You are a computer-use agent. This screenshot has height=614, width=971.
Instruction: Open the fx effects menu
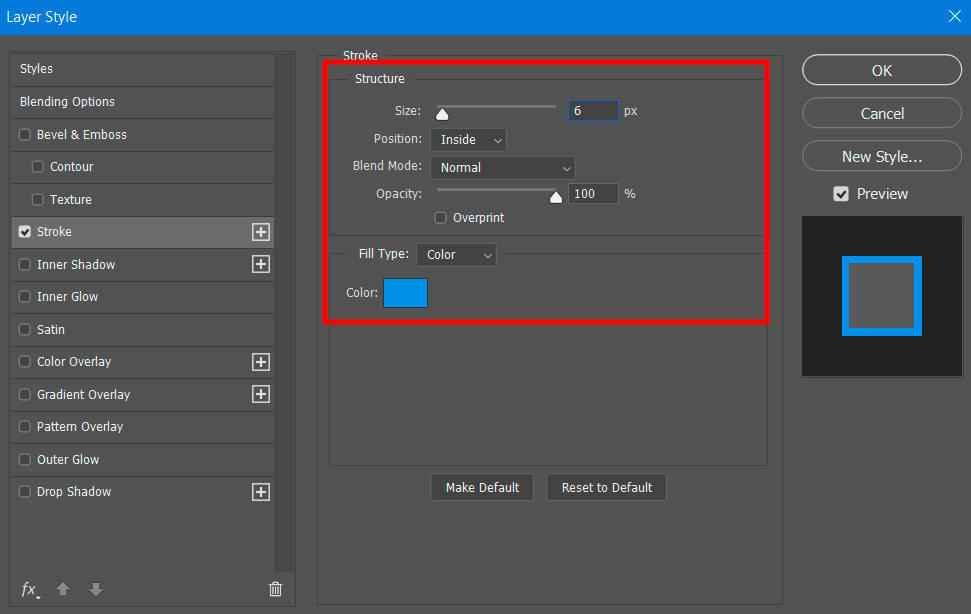click(30, 589)
